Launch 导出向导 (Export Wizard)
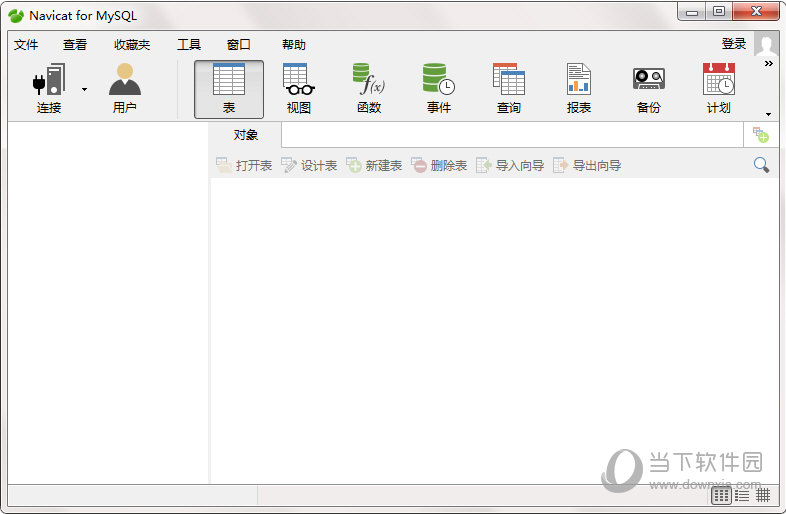786x514 pixels. click(x=587, y=165)
